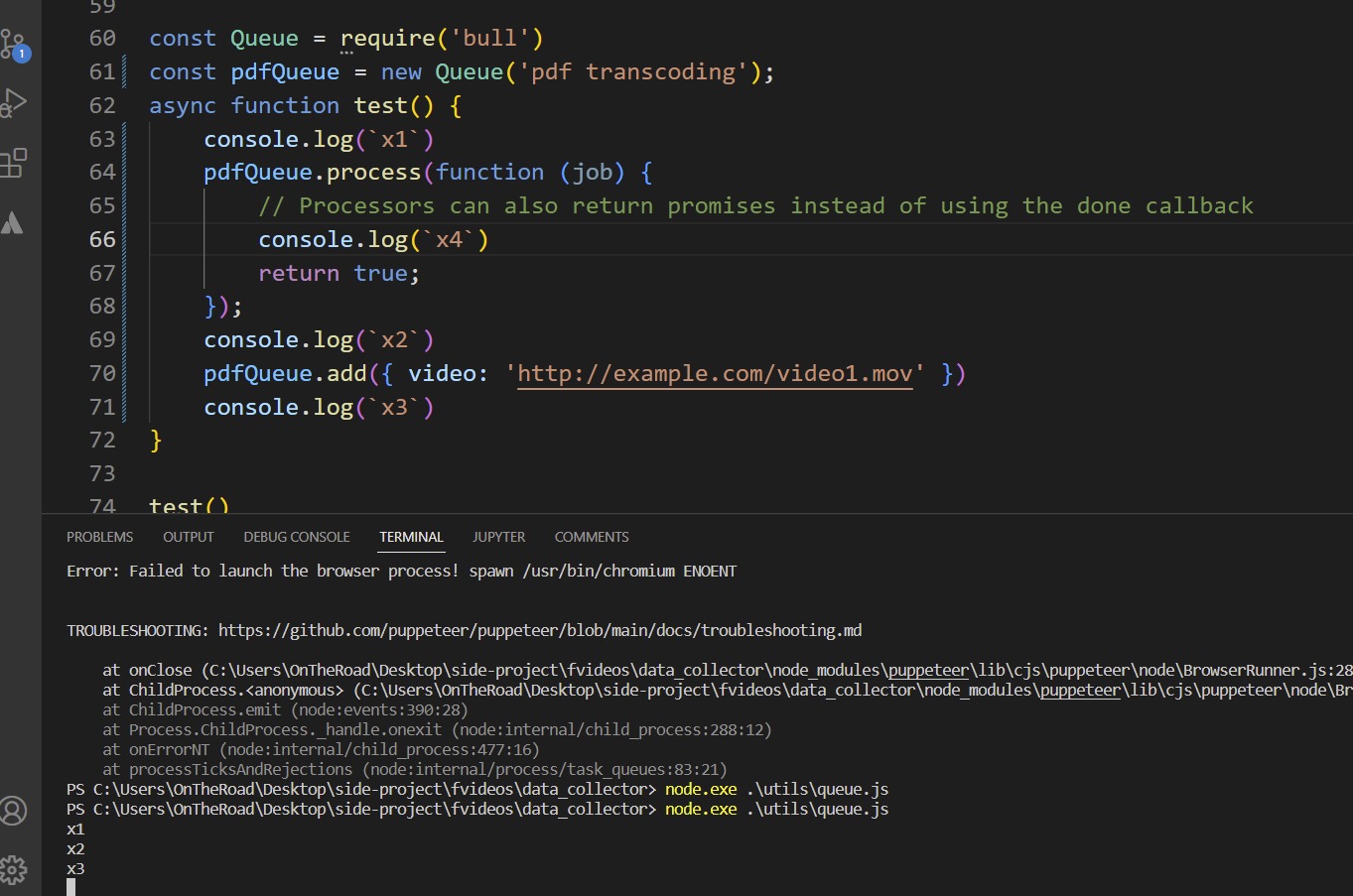Click the underlined puppeteer link in stack trace
Image resolution: width=1353 pixels, height=896 pixels.
pyautogui.click(x=926, y=670)
